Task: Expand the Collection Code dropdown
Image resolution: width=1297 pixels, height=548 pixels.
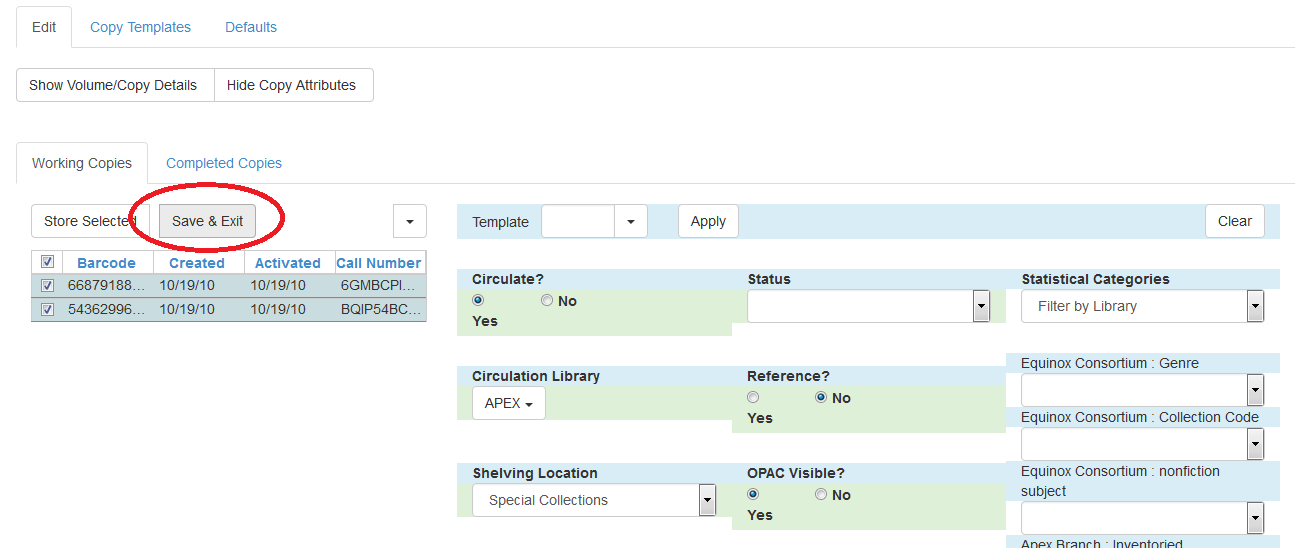Action: [1255, 444]
